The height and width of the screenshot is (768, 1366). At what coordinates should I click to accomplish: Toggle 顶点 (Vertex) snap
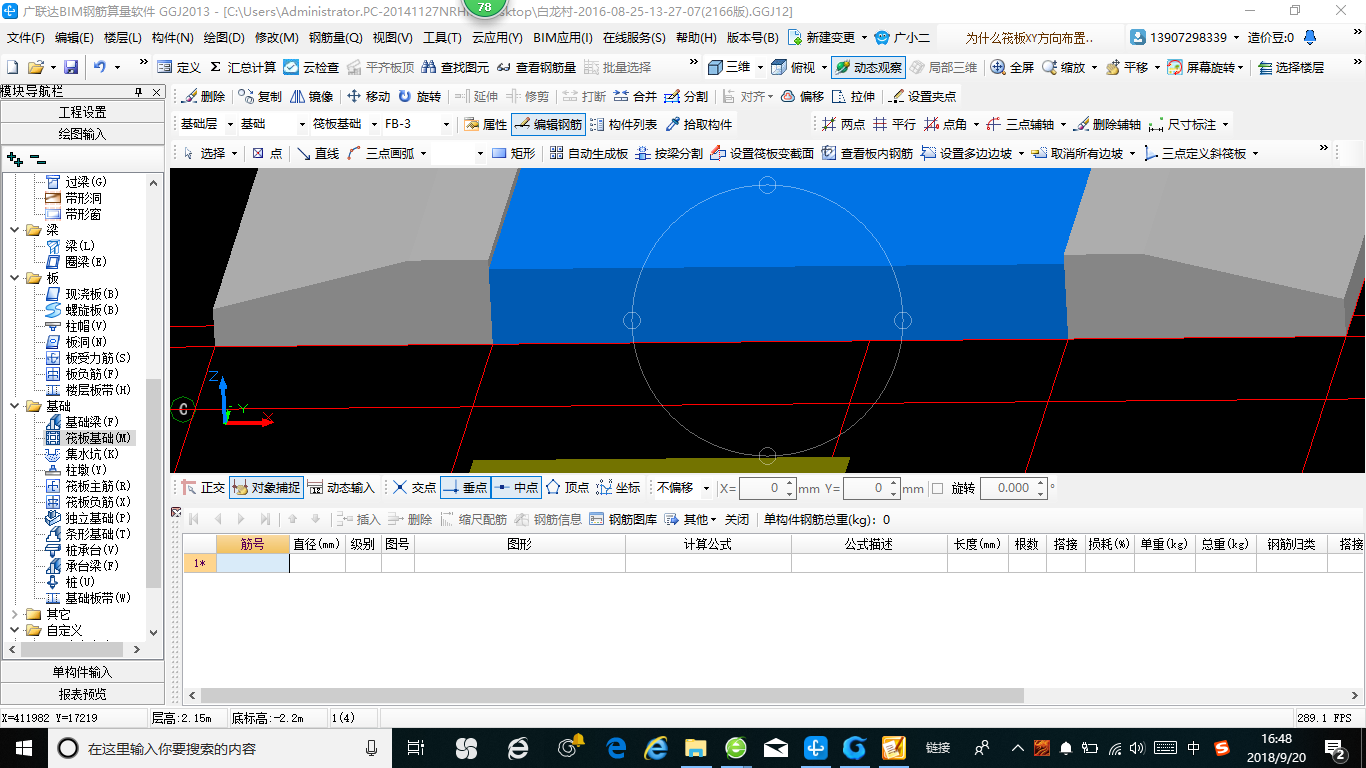pyautogui.click(x=567, y=488)
